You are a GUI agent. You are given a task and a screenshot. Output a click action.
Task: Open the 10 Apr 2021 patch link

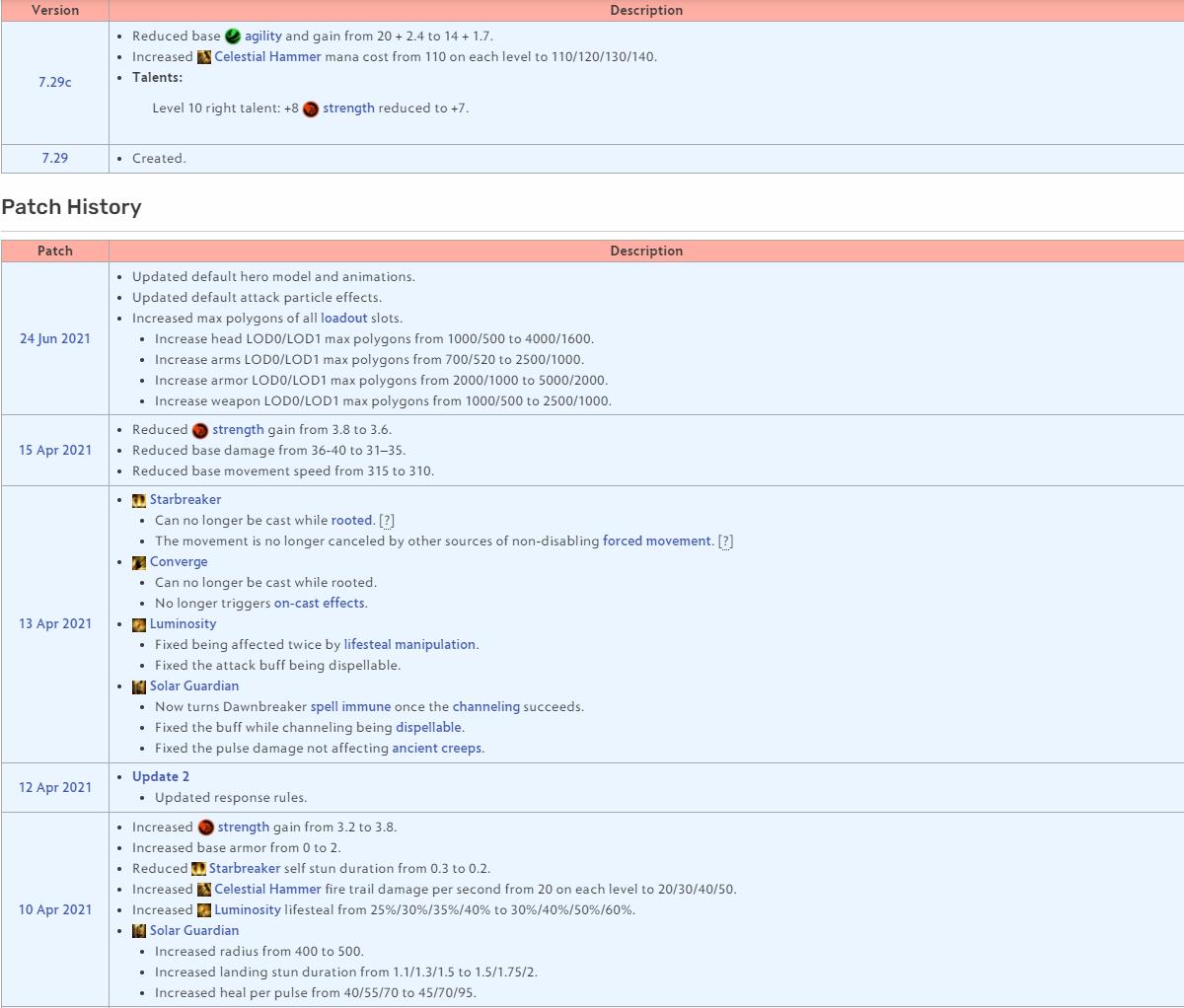coord(55,909)
